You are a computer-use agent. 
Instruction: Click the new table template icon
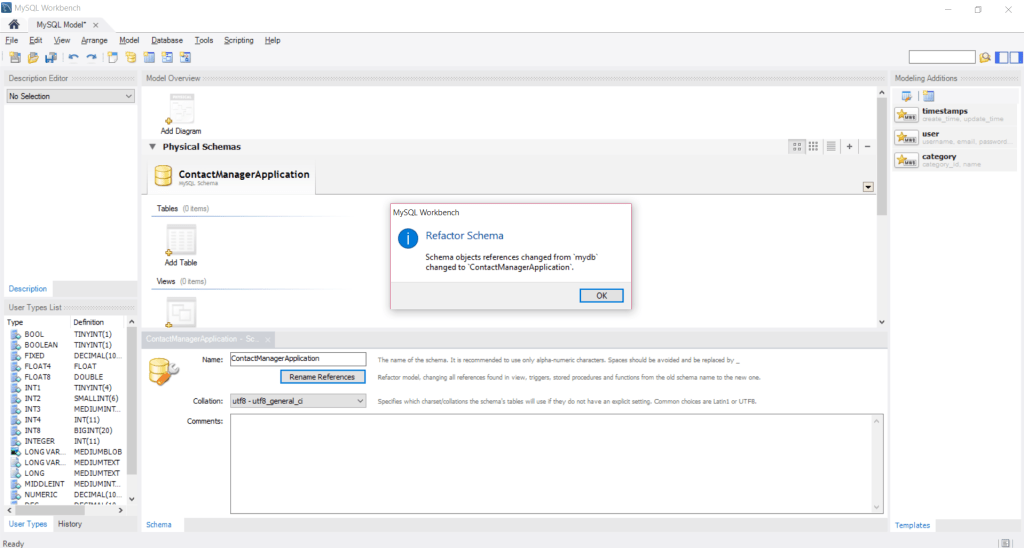click(x=929, y=96)
